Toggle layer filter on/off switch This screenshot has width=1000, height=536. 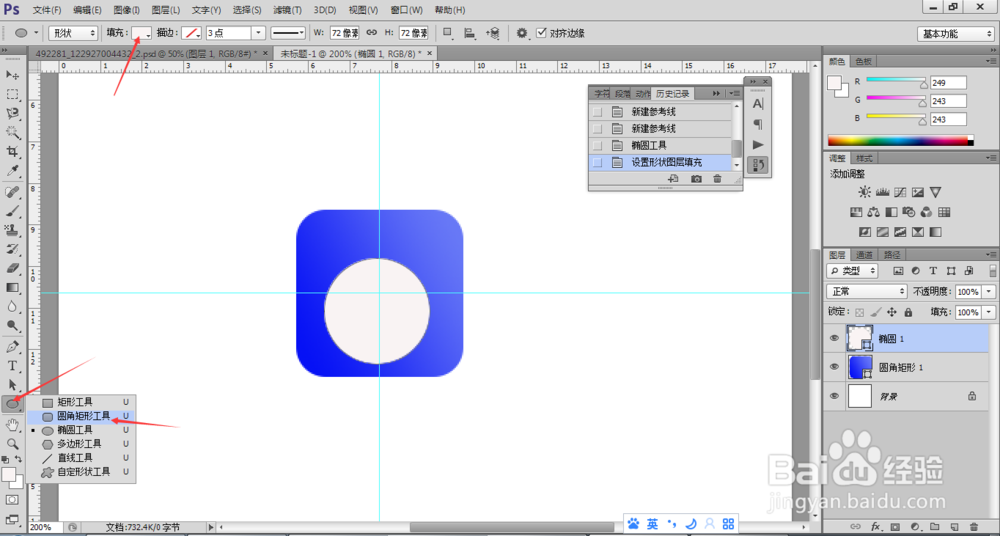pos(993,271)
